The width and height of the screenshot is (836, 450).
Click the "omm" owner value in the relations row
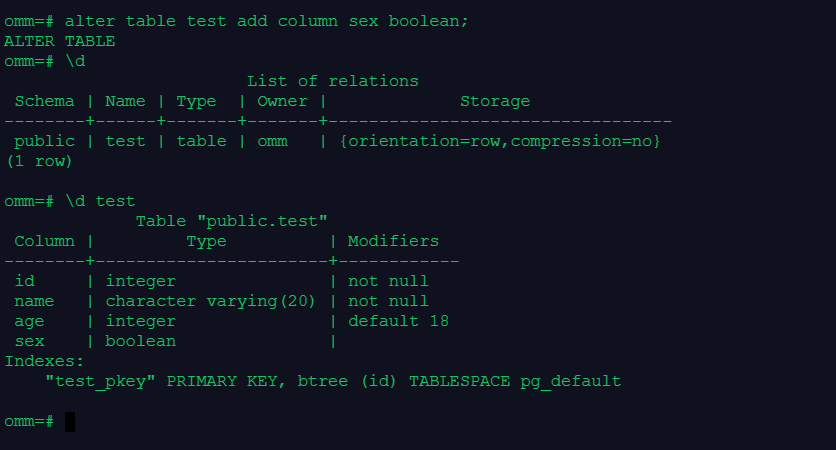[272, 141]
